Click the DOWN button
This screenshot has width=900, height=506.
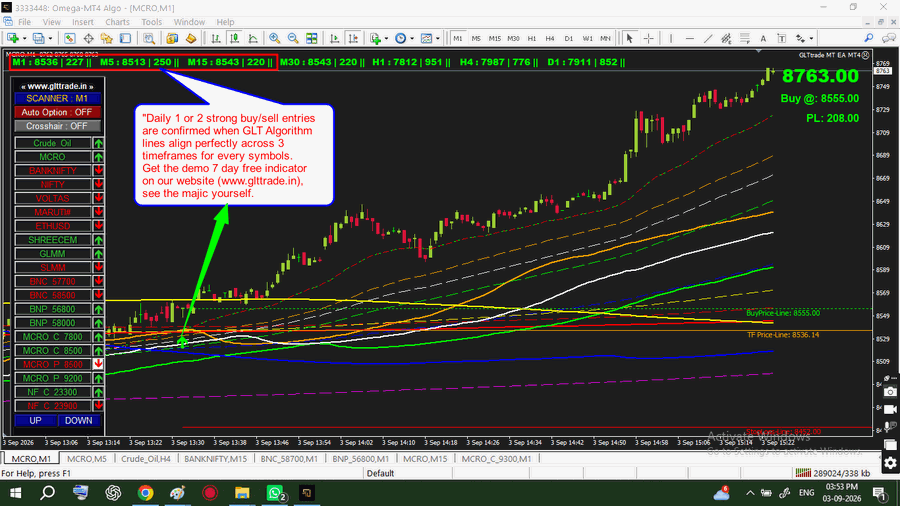(x=79, y=421)
